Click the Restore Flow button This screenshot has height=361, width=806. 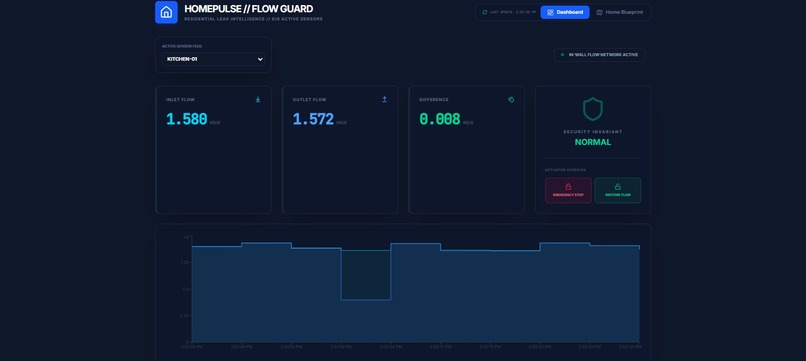click(618, 190)
